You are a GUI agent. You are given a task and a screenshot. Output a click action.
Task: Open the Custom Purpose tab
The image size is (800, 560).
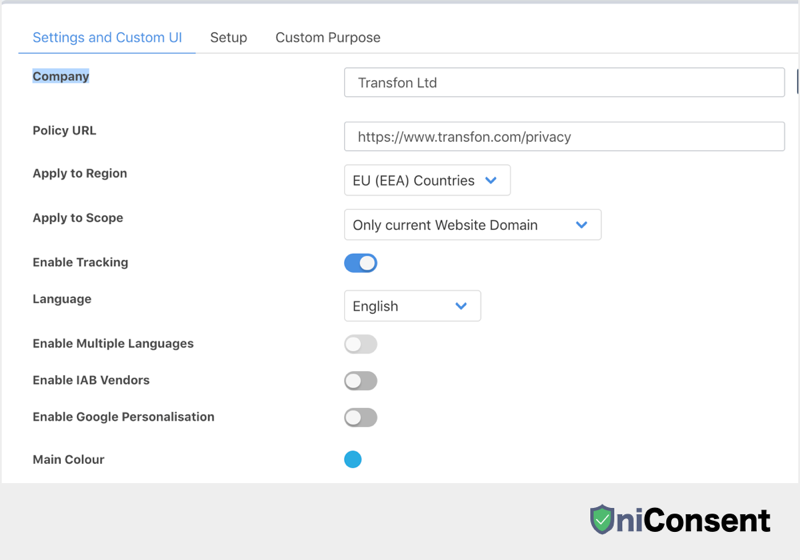coord(328,38)
